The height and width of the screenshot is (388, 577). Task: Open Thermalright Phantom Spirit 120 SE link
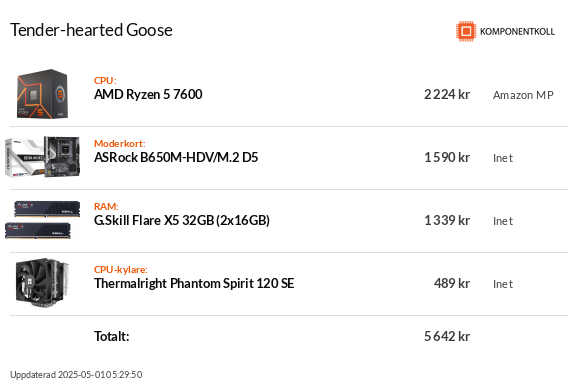(194, 283)
